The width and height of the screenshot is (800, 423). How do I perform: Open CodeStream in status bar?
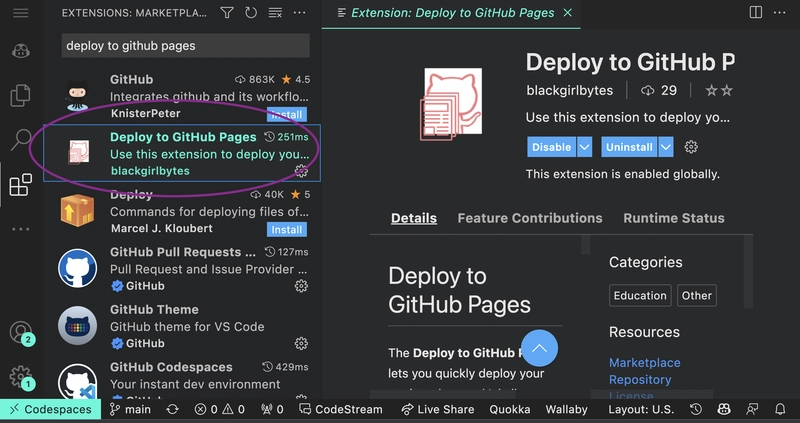341,409
